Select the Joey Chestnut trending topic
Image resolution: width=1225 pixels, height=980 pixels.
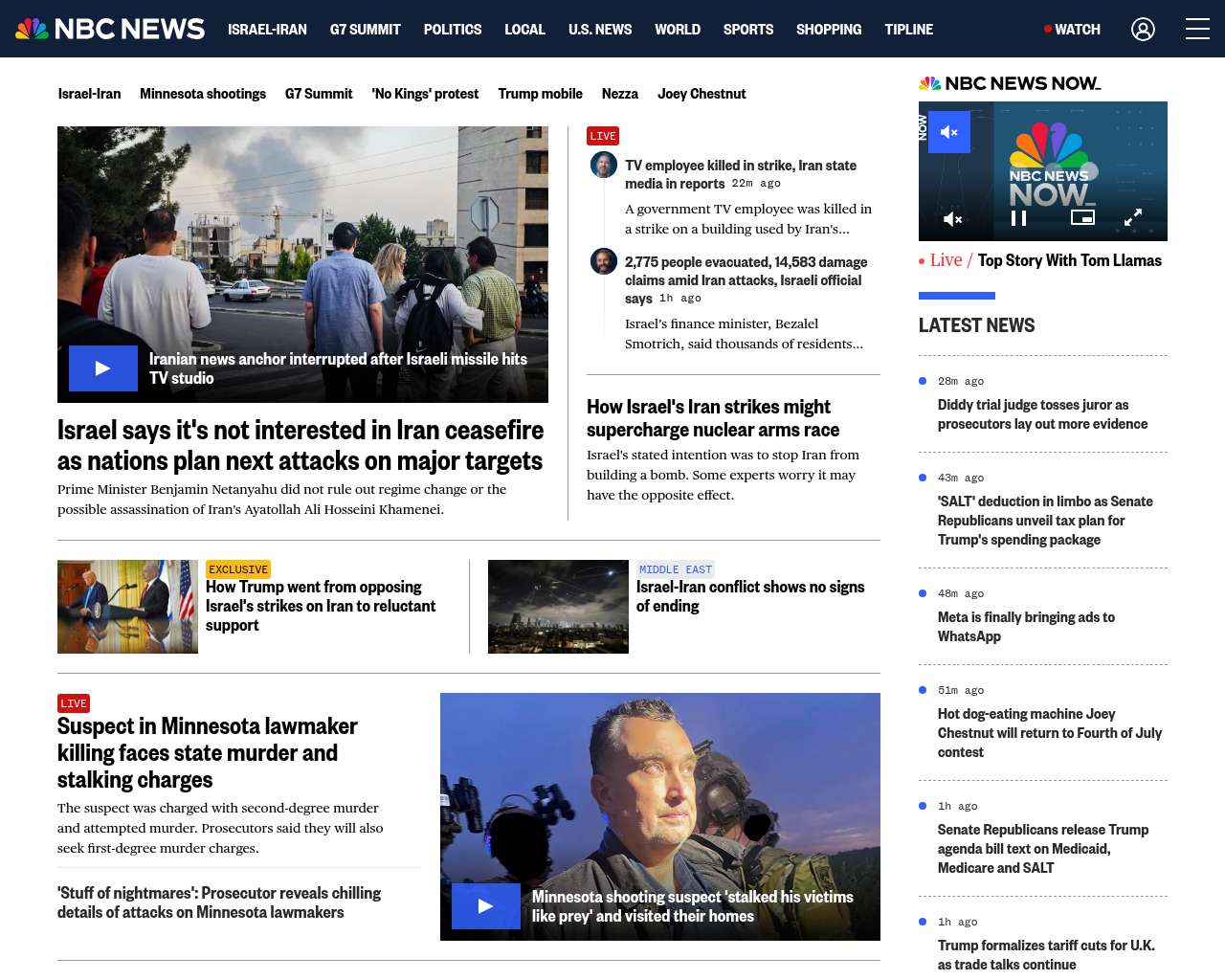[x=702, y=94]
